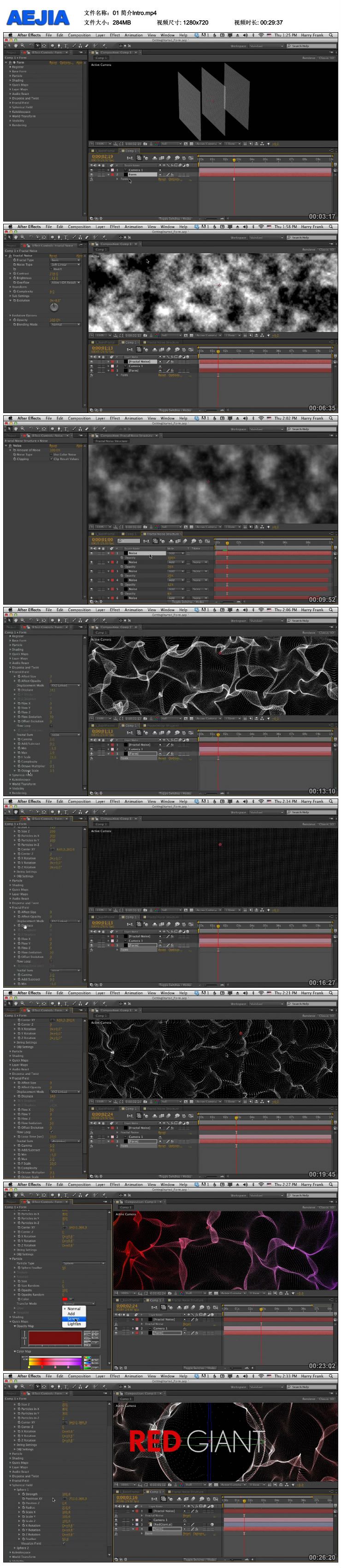Choose Lighten from the transfer mode popup

pos(74,1323)
